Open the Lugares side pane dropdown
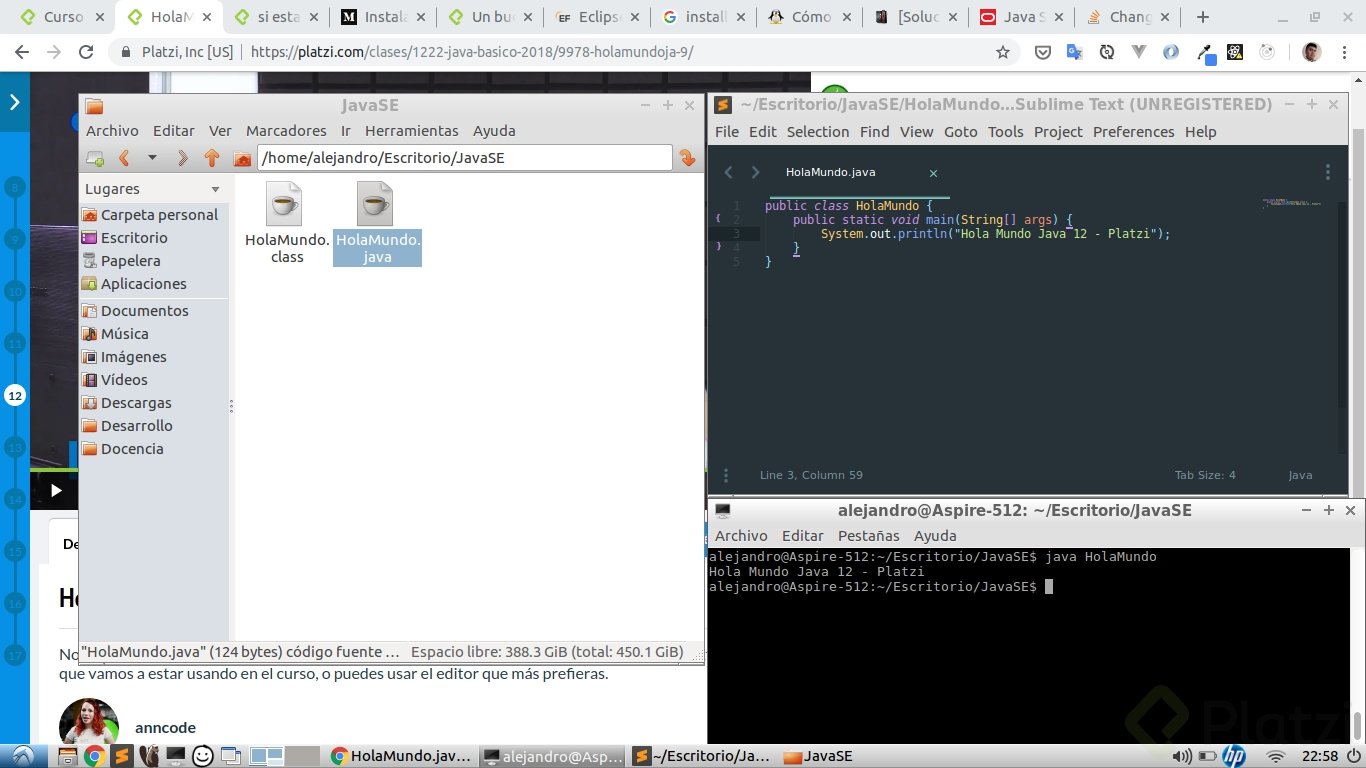Screen dimensions: 1366x768 215,189
